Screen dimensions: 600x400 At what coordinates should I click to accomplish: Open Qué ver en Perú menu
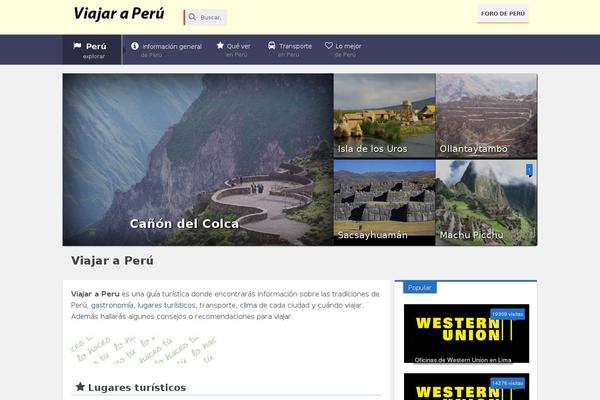pos(234,50)
